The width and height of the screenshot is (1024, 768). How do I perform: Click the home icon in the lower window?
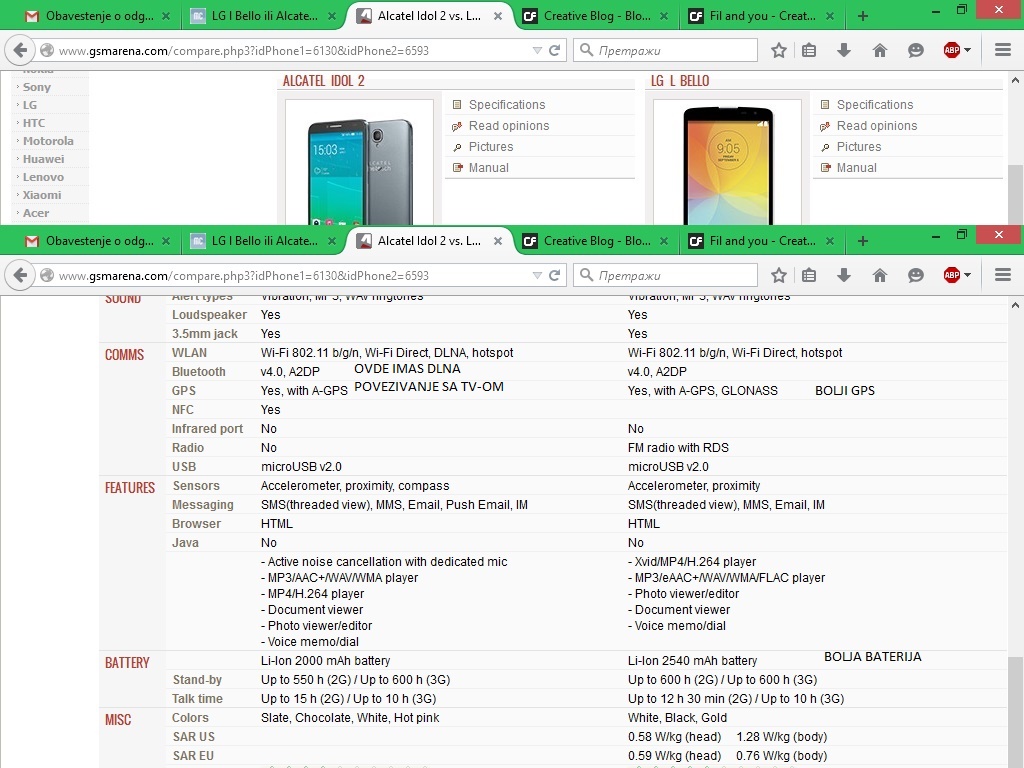coord(880,275)
